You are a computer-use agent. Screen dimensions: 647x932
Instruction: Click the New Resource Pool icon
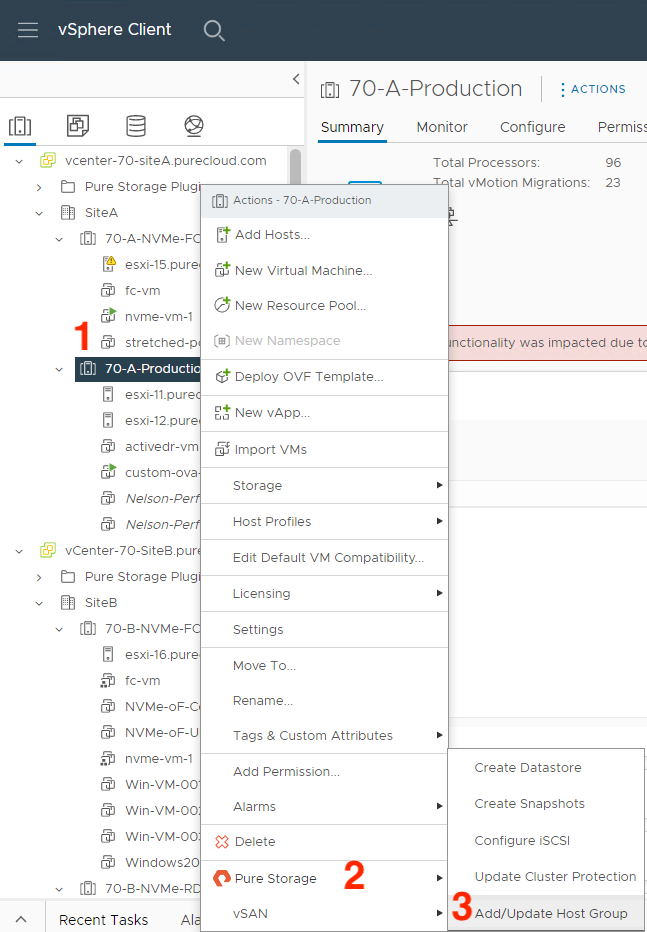coord(222,305)
